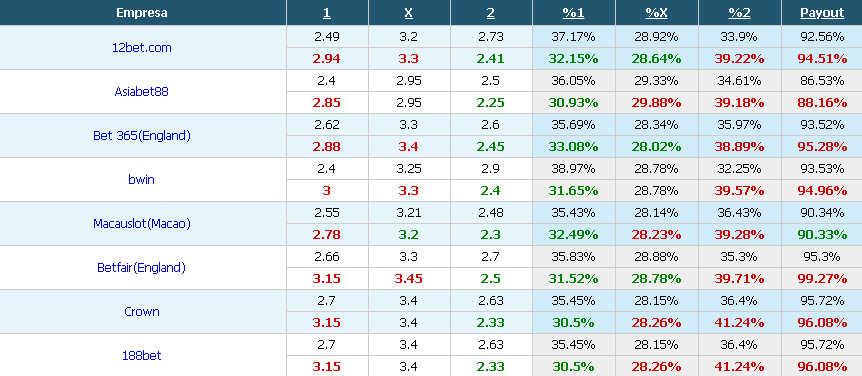Open the 12bet.com bookmaker link
This screenshot has width=862, height=376.
(142, 48)
